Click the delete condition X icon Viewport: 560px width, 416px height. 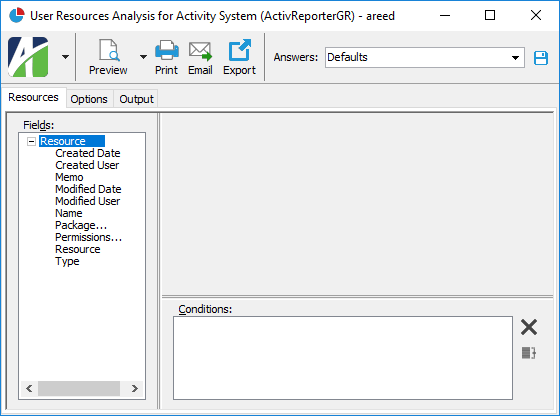tap(529, 327)
